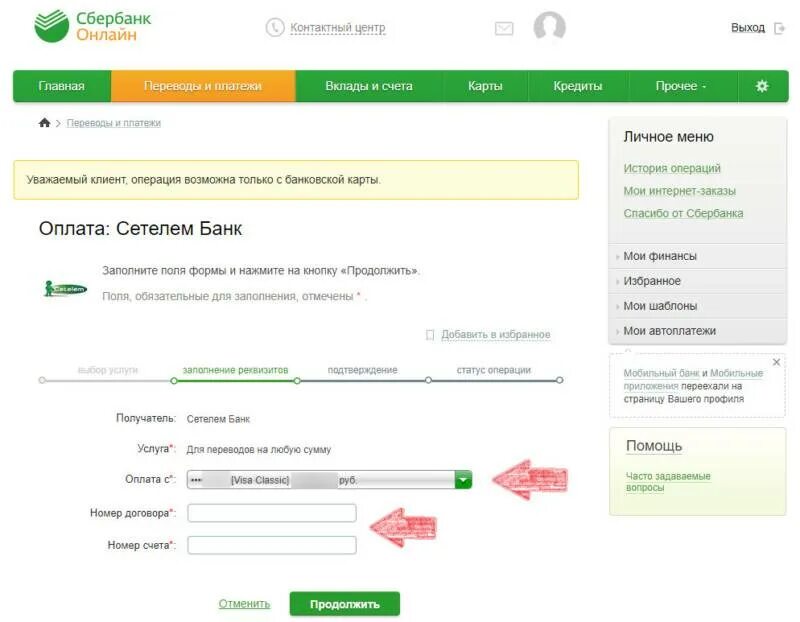Screen dimensions: 800x622
Task: Click the add-to-favorites icon
Action: point(430,335)
